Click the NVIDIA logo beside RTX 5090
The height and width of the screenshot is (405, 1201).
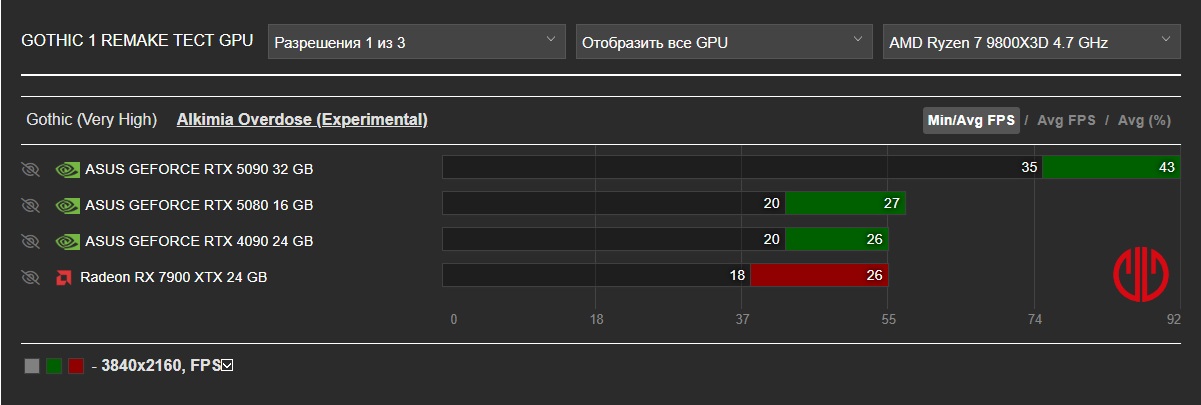tap(67, 169)
